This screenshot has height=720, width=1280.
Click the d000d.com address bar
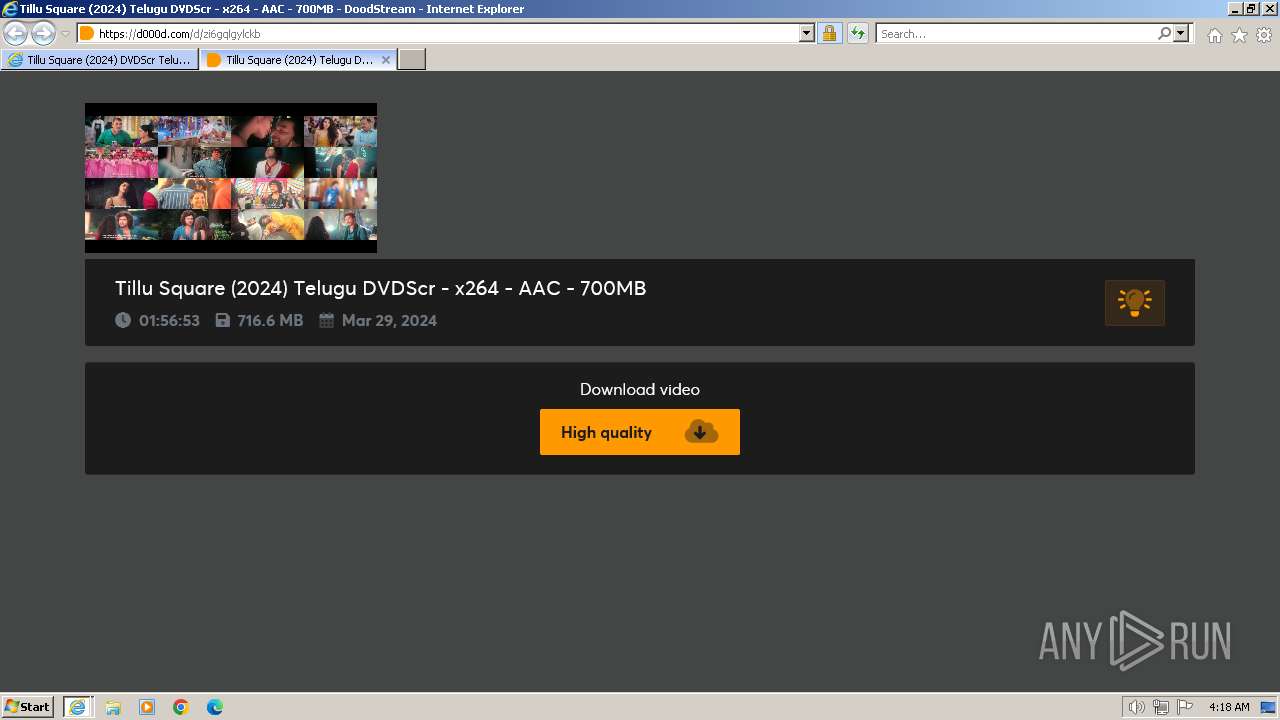coord(438,34)
